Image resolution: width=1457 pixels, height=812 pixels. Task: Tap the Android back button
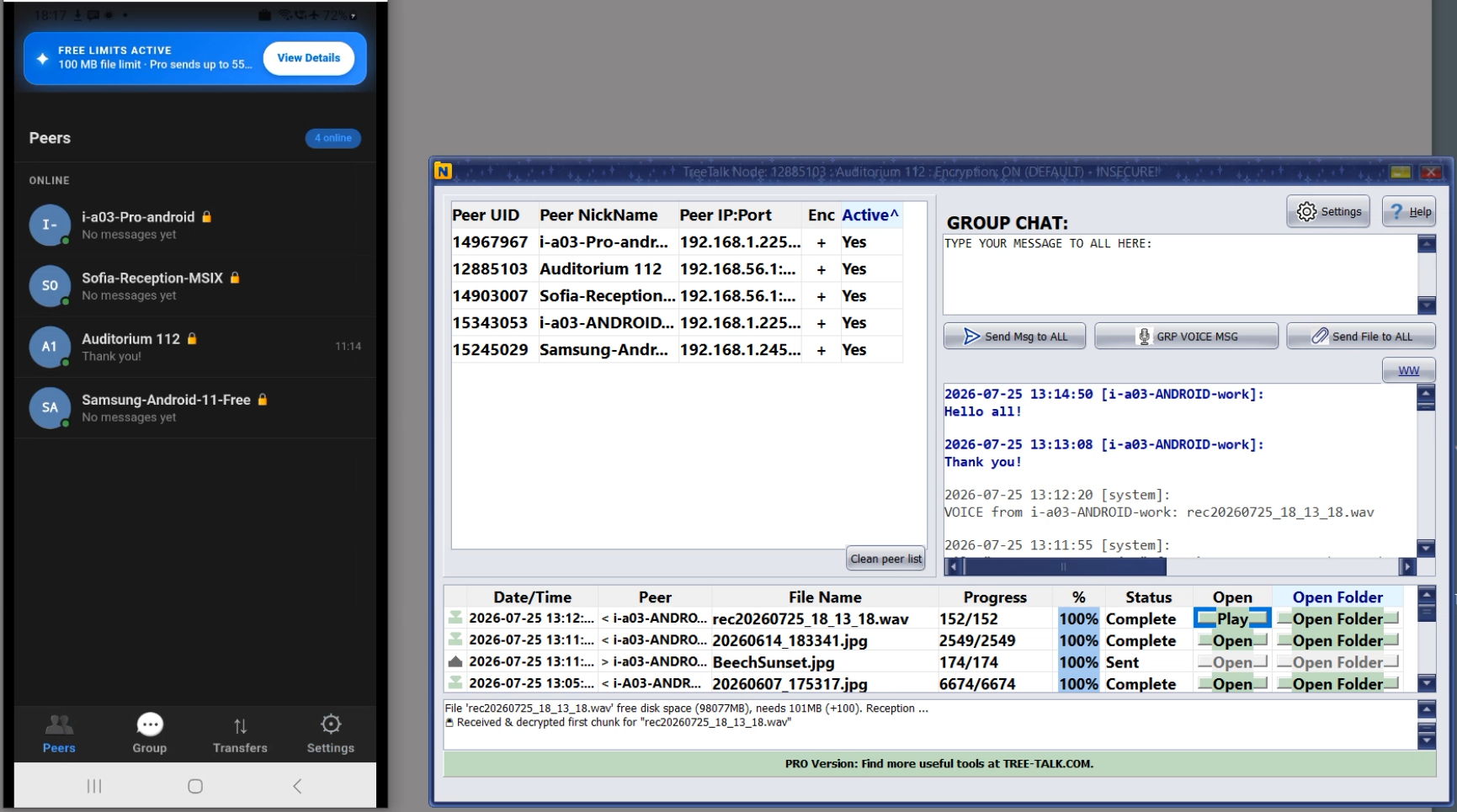point(297,786)
